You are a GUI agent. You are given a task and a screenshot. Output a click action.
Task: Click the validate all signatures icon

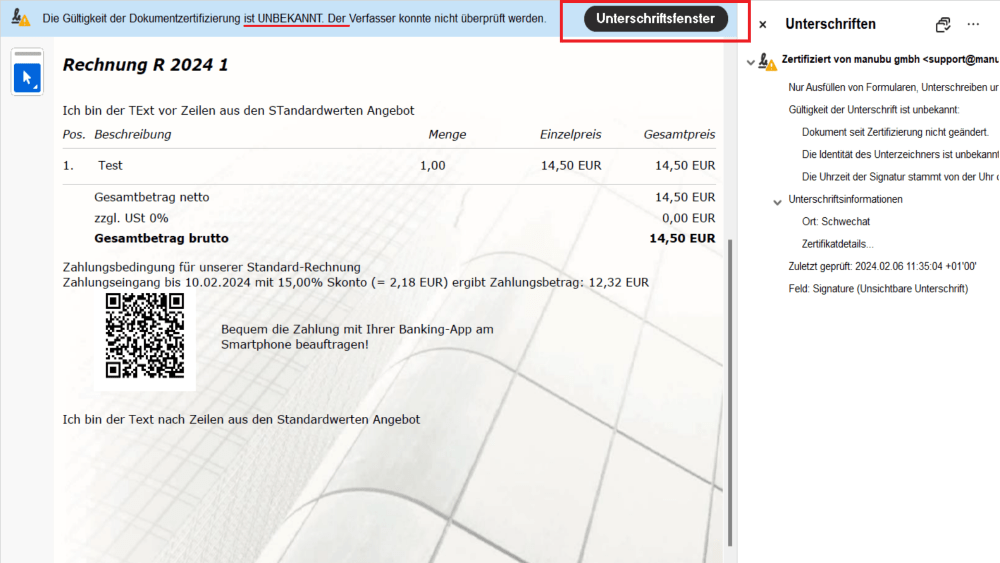pyautogui.click(x=942, y=24)
